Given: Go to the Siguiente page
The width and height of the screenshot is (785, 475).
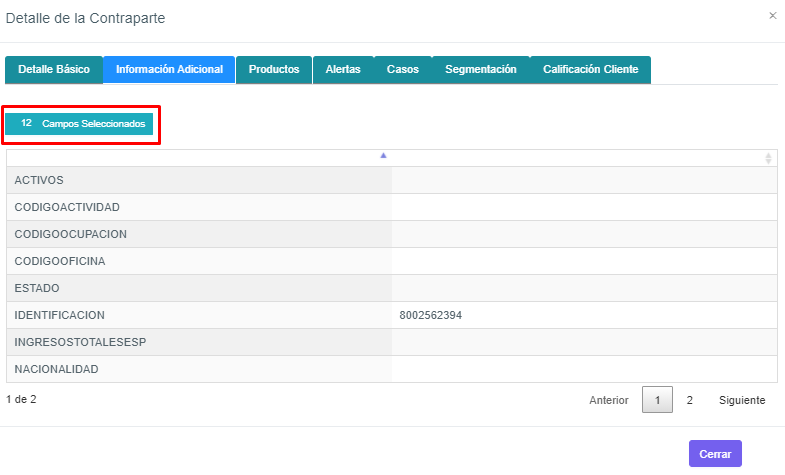Looking at the screenshot, I should pyautogui.click(x=742, y=400).
